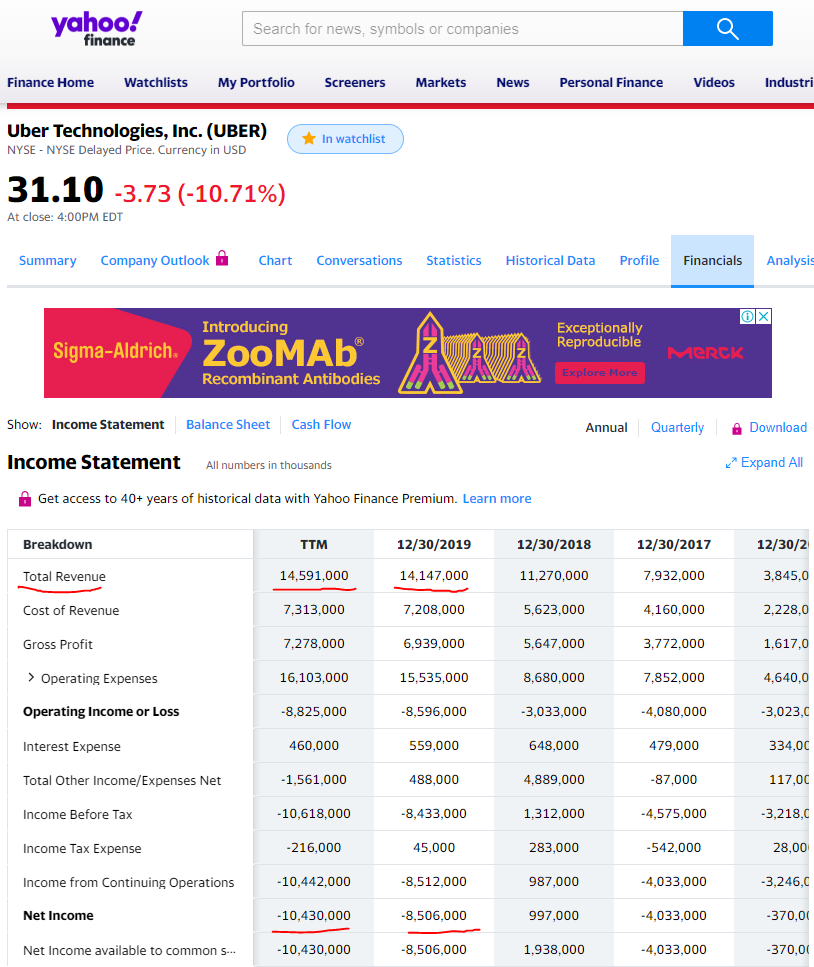Click the Yahoo Finance logo

pyautogui.click(x=97, y=28)
